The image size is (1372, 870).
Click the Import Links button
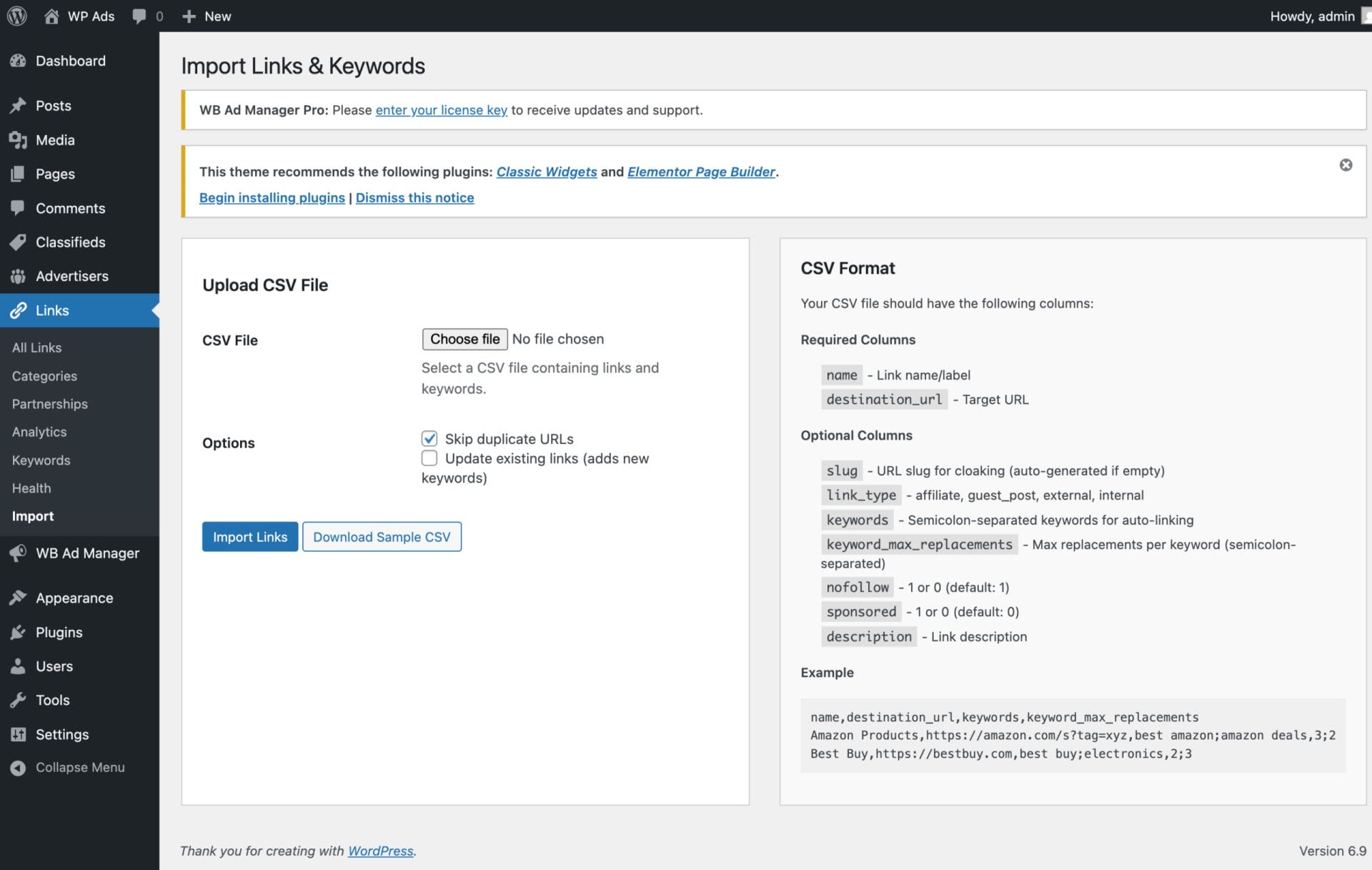[x=250, y=537]
